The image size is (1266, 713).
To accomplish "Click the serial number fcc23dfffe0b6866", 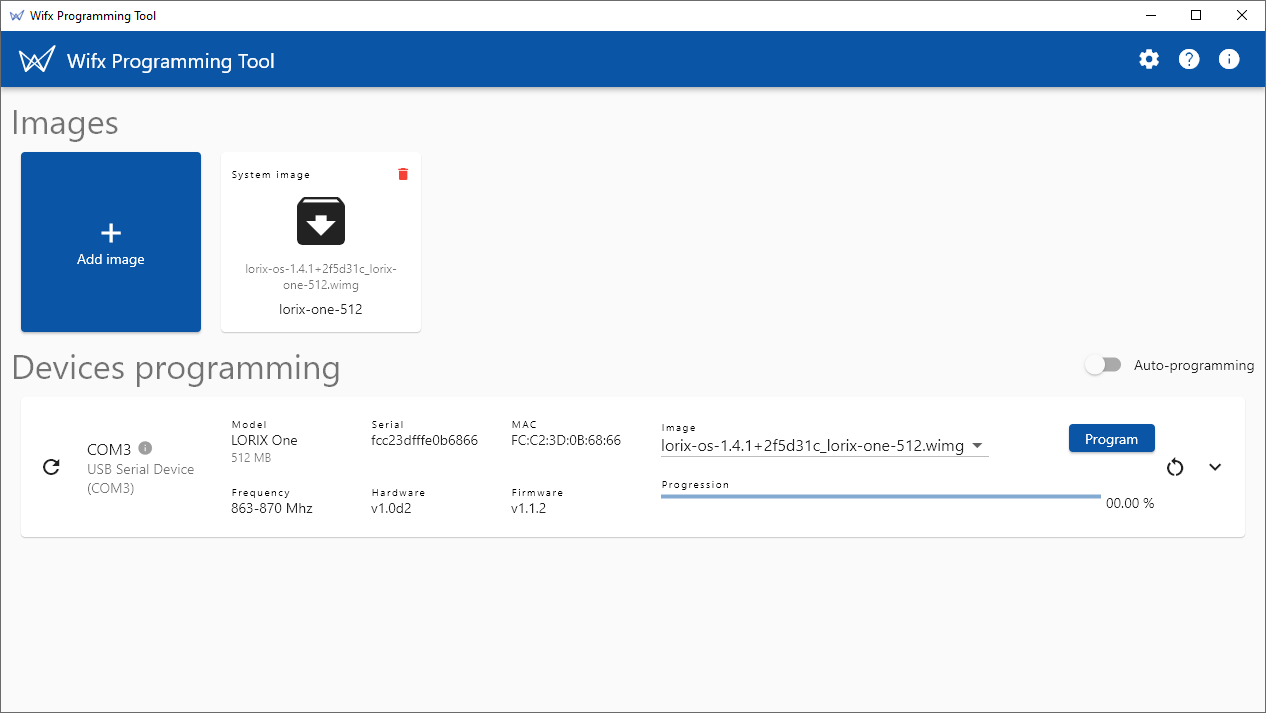I will coord(424,440).
